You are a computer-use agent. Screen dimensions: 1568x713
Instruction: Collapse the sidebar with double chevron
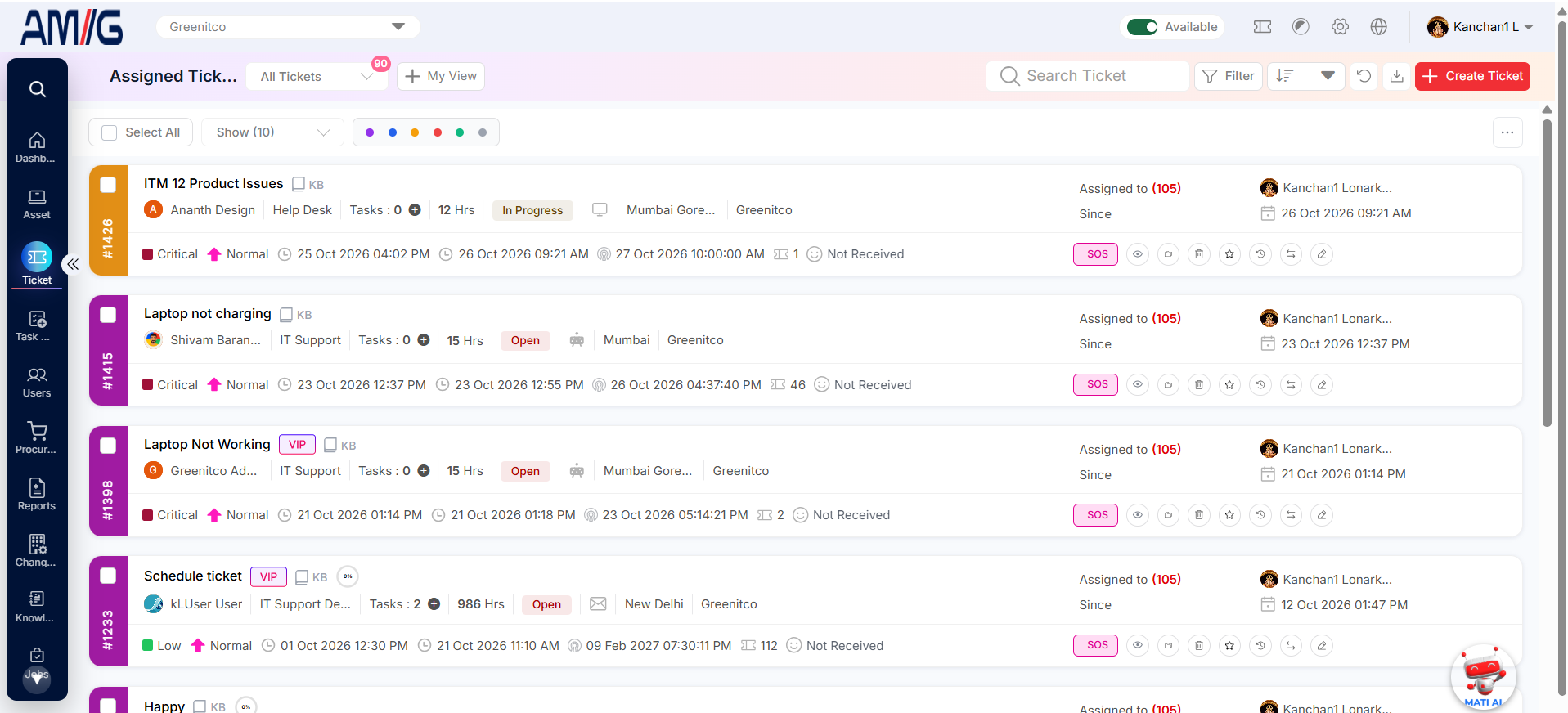coord(73,264)
